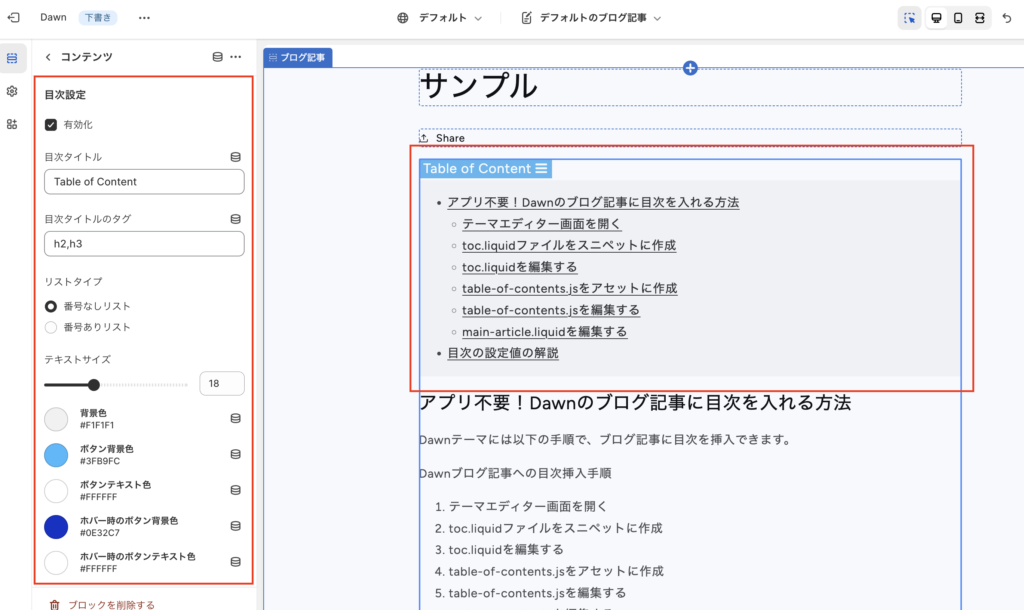The height and width of the screenshot is (610, 1024).
Task: Click the hamburger icon in Table of Content
Action: 541,169
